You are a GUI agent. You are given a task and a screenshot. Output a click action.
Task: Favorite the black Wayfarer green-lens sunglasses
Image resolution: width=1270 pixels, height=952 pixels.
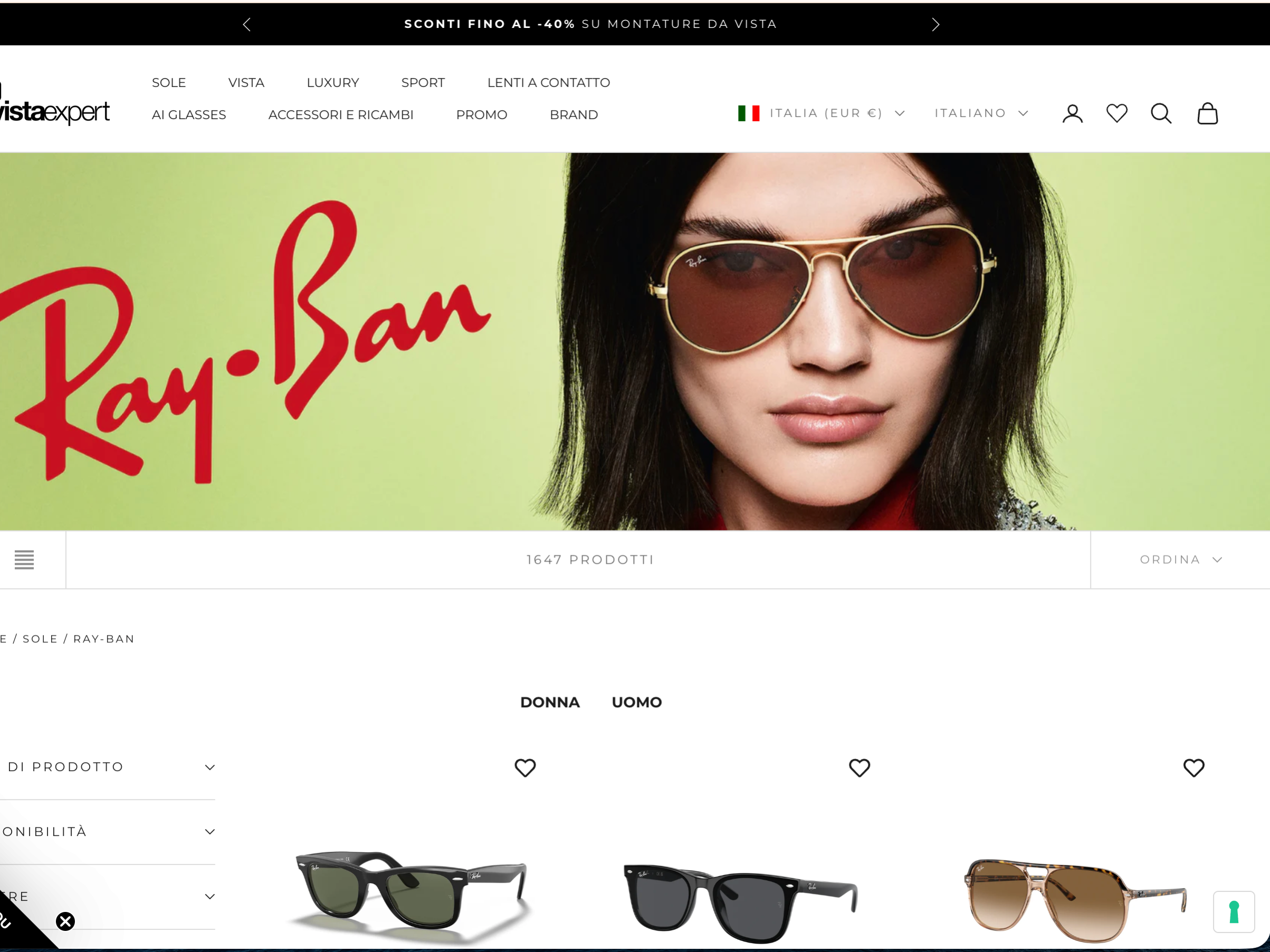pyautogui.click(x=525, y=767)
